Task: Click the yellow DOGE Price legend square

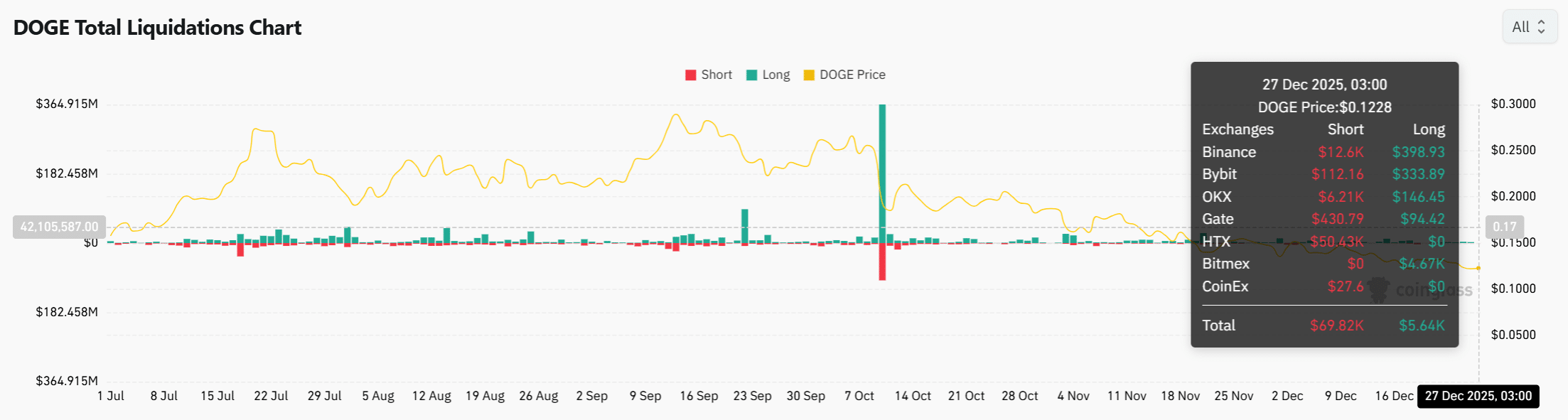Action: [809, 75]
